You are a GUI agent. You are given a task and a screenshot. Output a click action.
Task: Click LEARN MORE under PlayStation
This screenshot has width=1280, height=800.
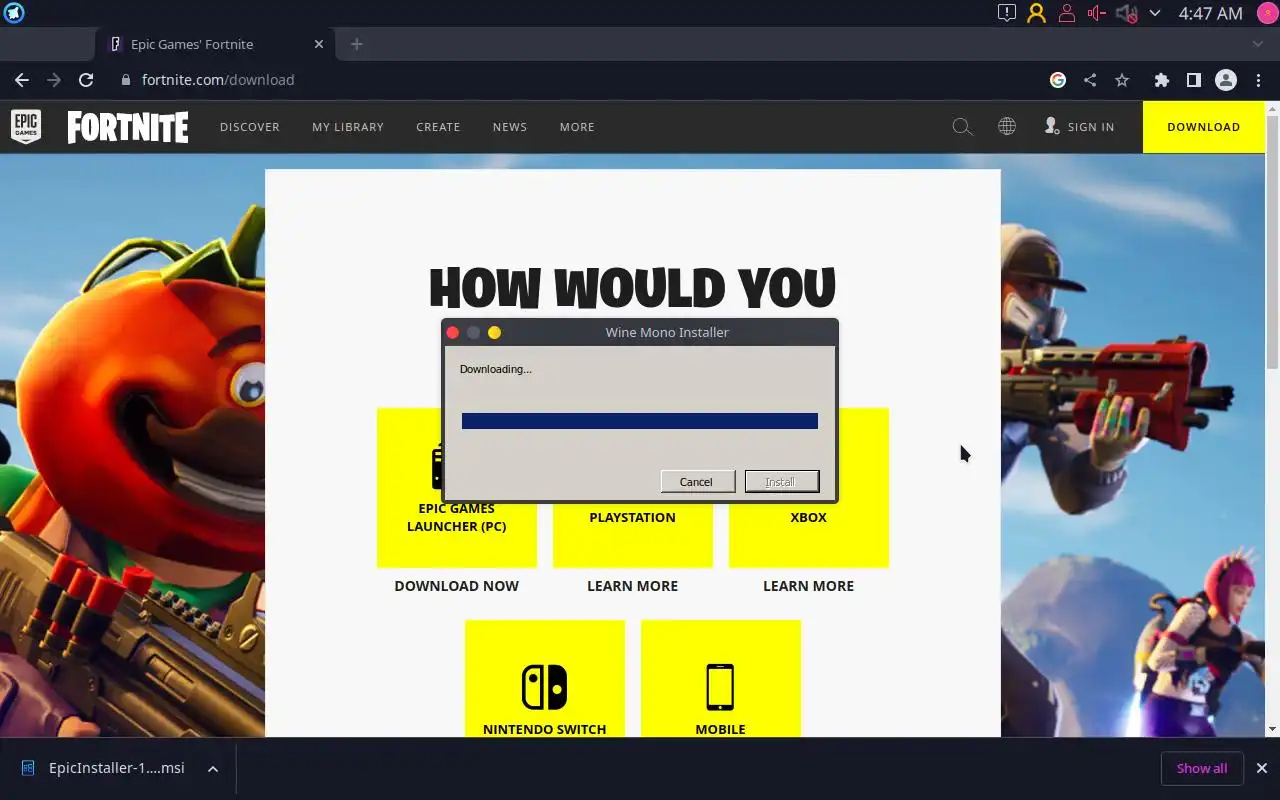tap(633, 586)
